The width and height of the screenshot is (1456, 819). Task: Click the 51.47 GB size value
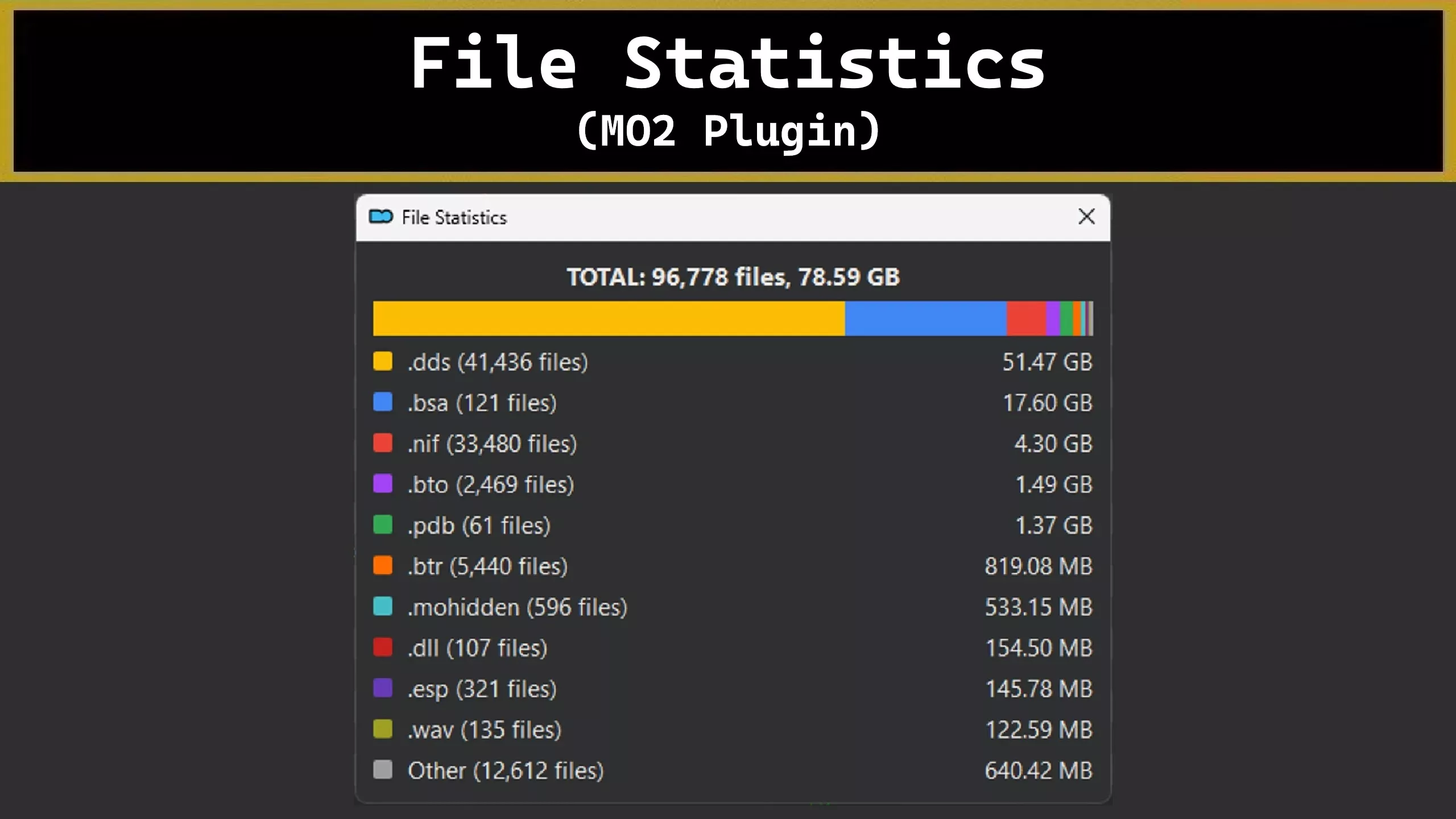(x=1048, y=362)
